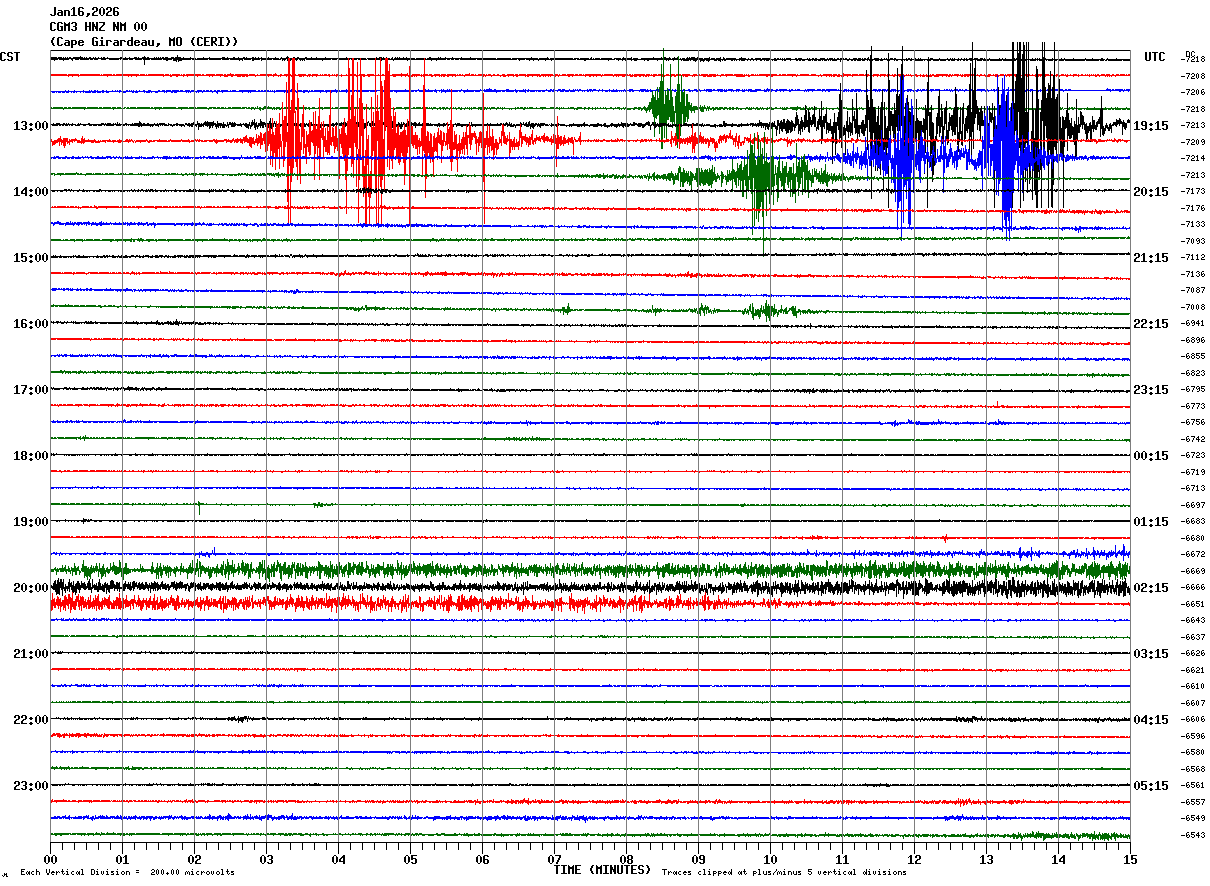Screen dimensions: 1210x886
Task: Click the traces clipped footnote text
Action: pos(784,873)
